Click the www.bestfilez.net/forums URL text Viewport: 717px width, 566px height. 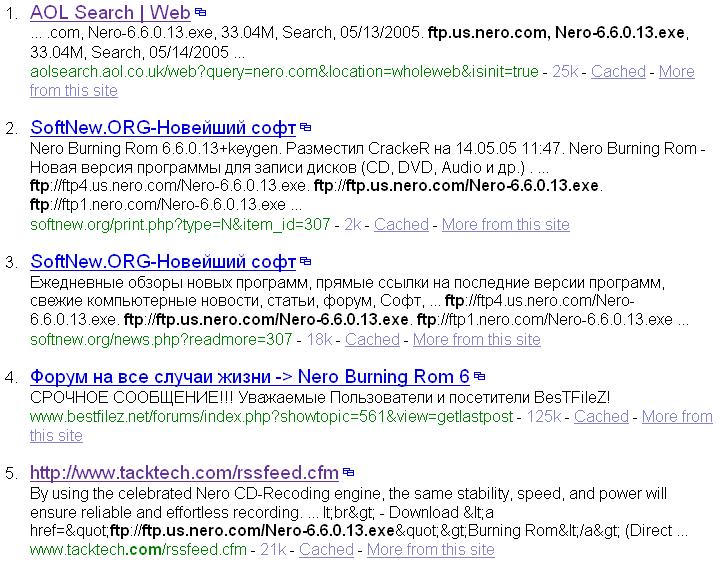tap(272, 416)
